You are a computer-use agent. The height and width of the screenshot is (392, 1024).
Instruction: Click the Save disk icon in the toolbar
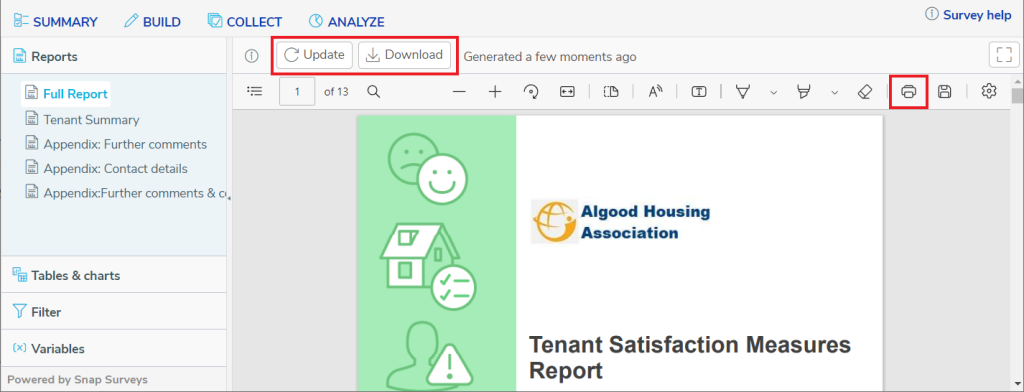pyautogui.click(x=944, y=92)
